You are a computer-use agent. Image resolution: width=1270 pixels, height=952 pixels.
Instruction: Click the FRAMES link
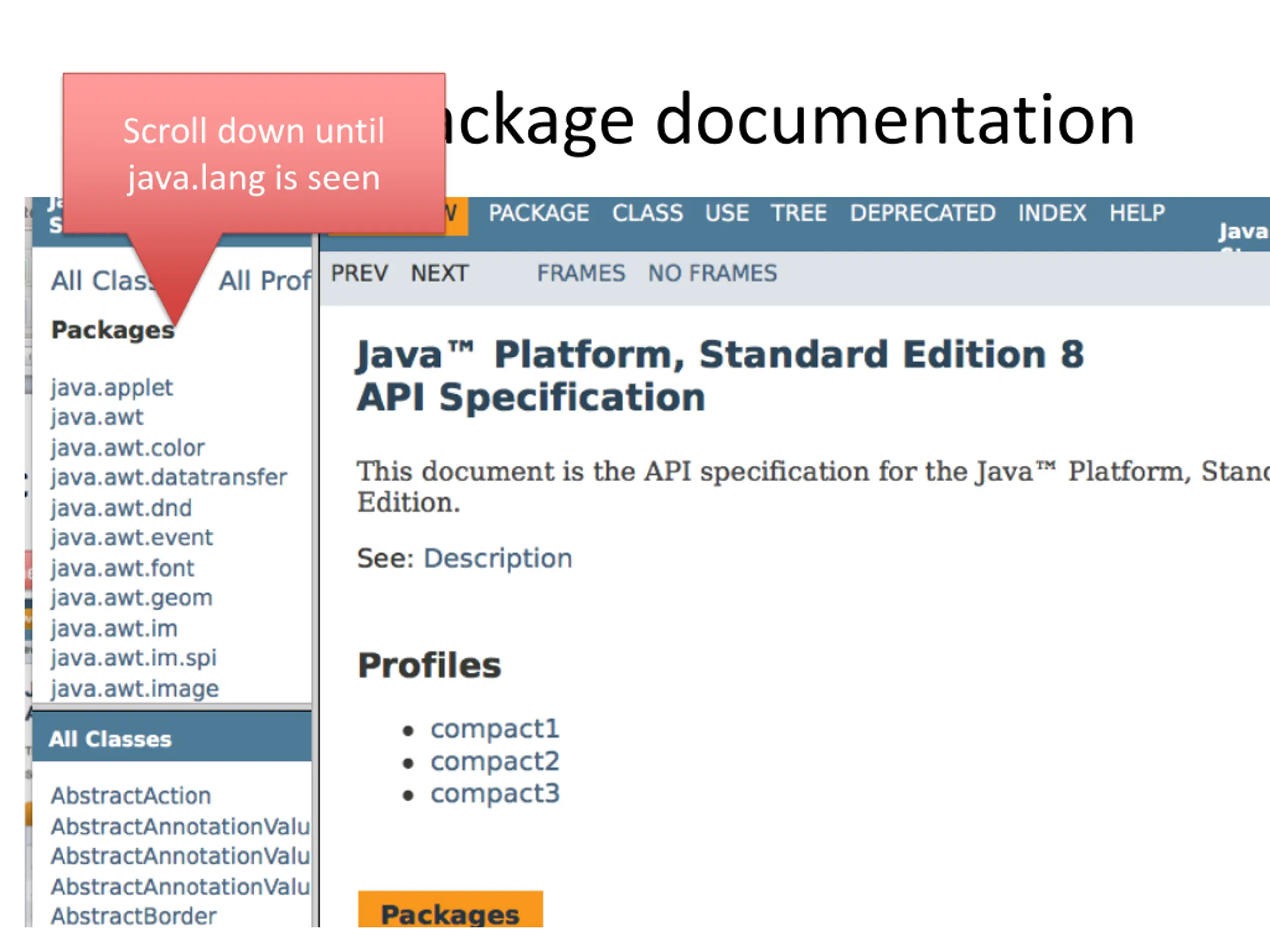(x=581, y=273)
